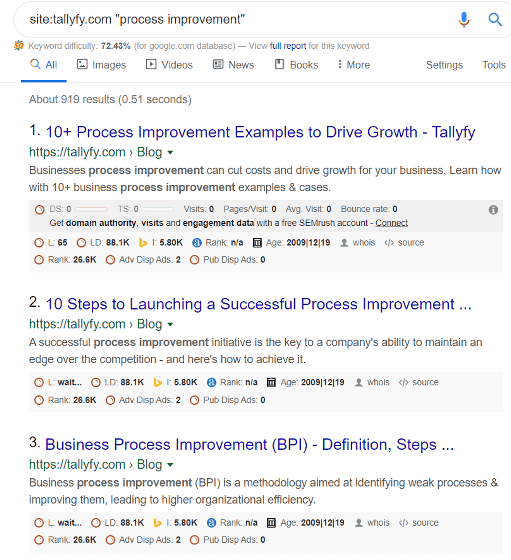This screenshot has height=560, width=511.
Task: Open the Tools option
Action: 494,65
